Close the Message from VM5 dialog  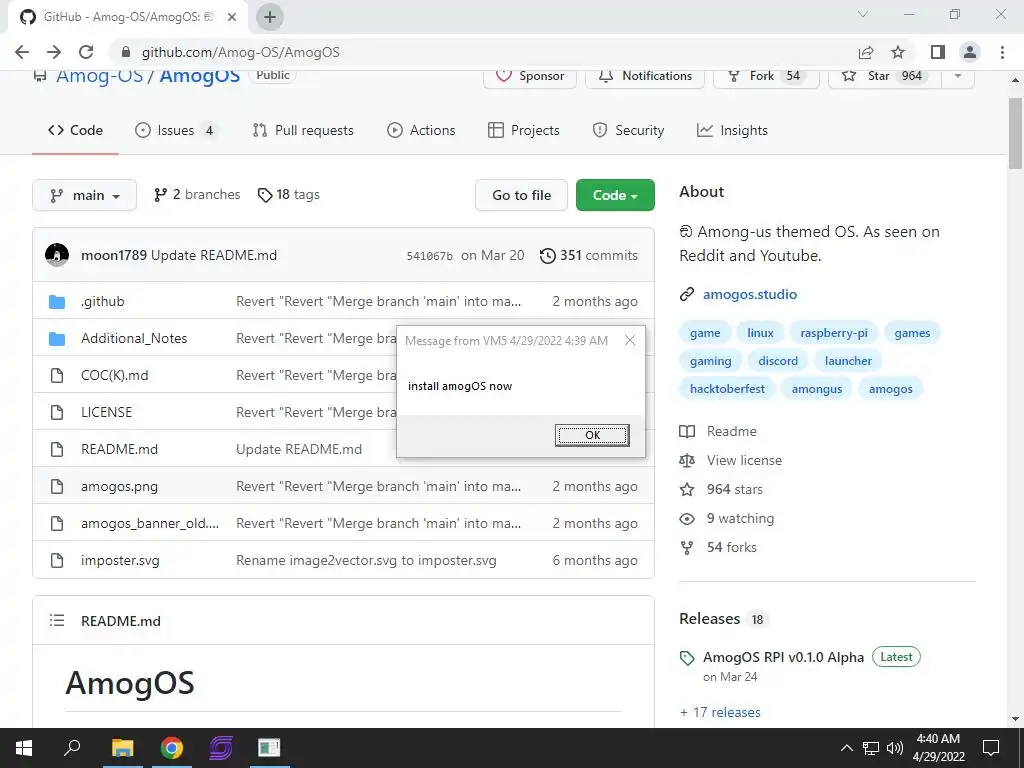[630, 340]
